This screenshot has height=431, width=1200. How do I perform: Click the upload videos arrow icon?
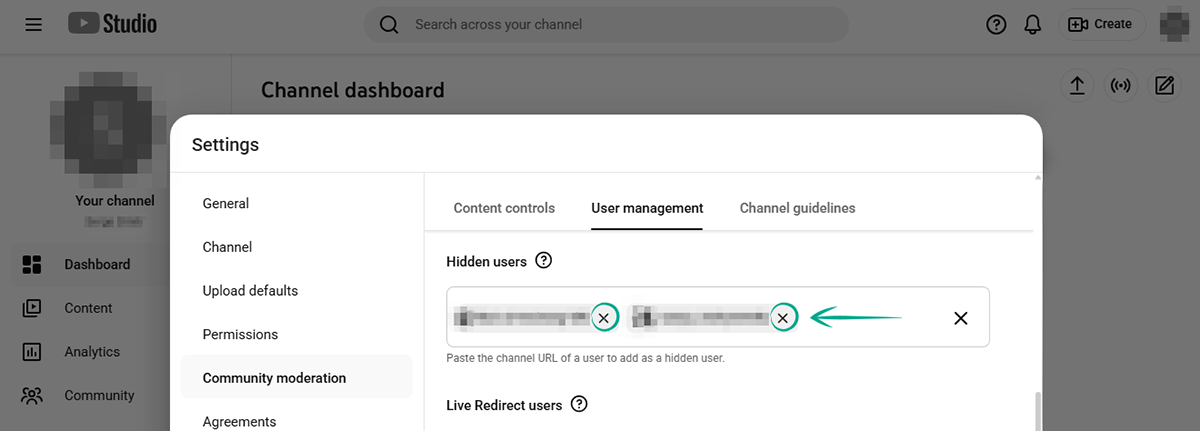pos(1077,86)
